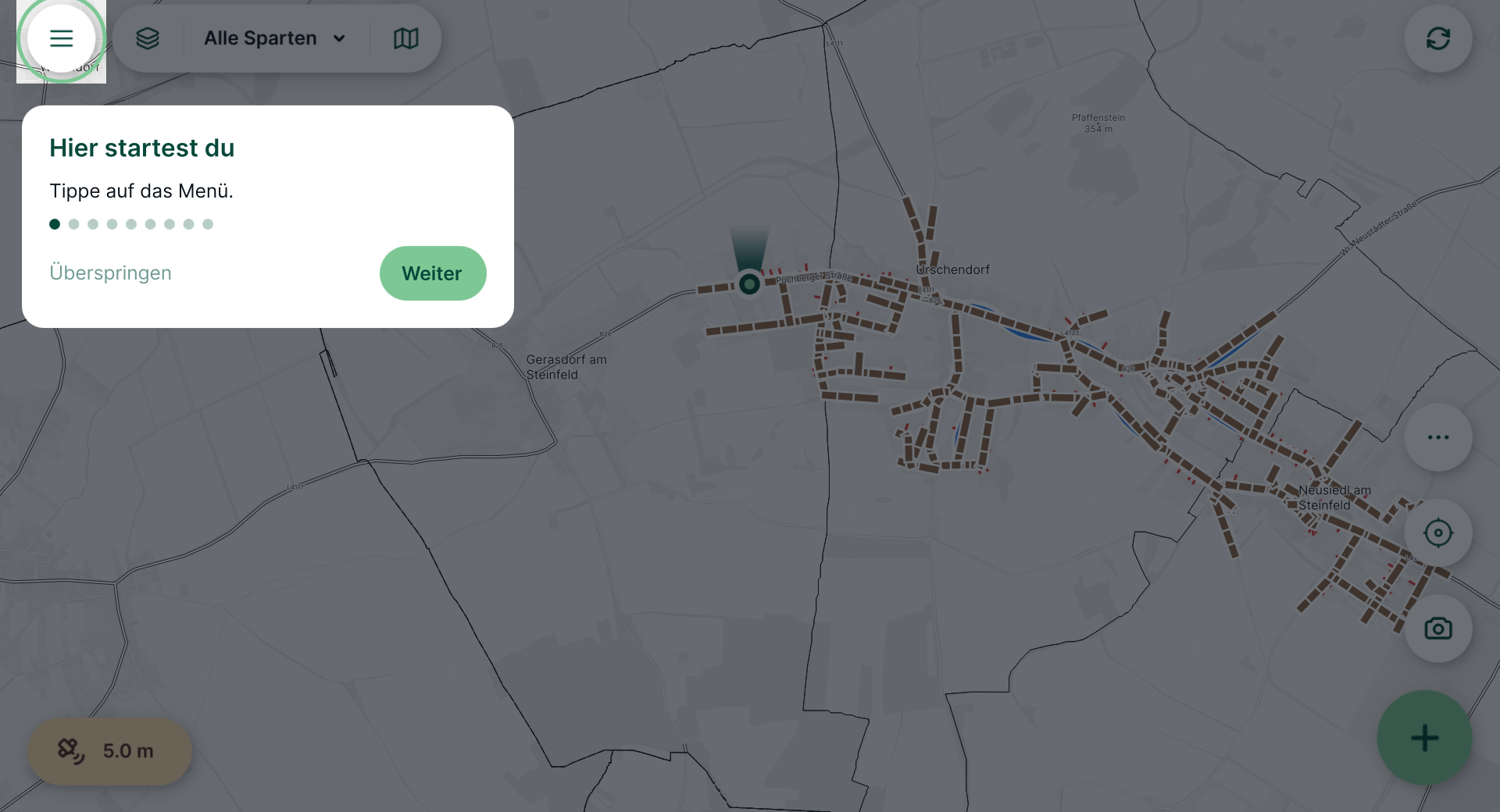Image resolution: width=1500 pixels, height=812 pixels.
Task: Select the first tour progress dot
Action: [55, 224]
